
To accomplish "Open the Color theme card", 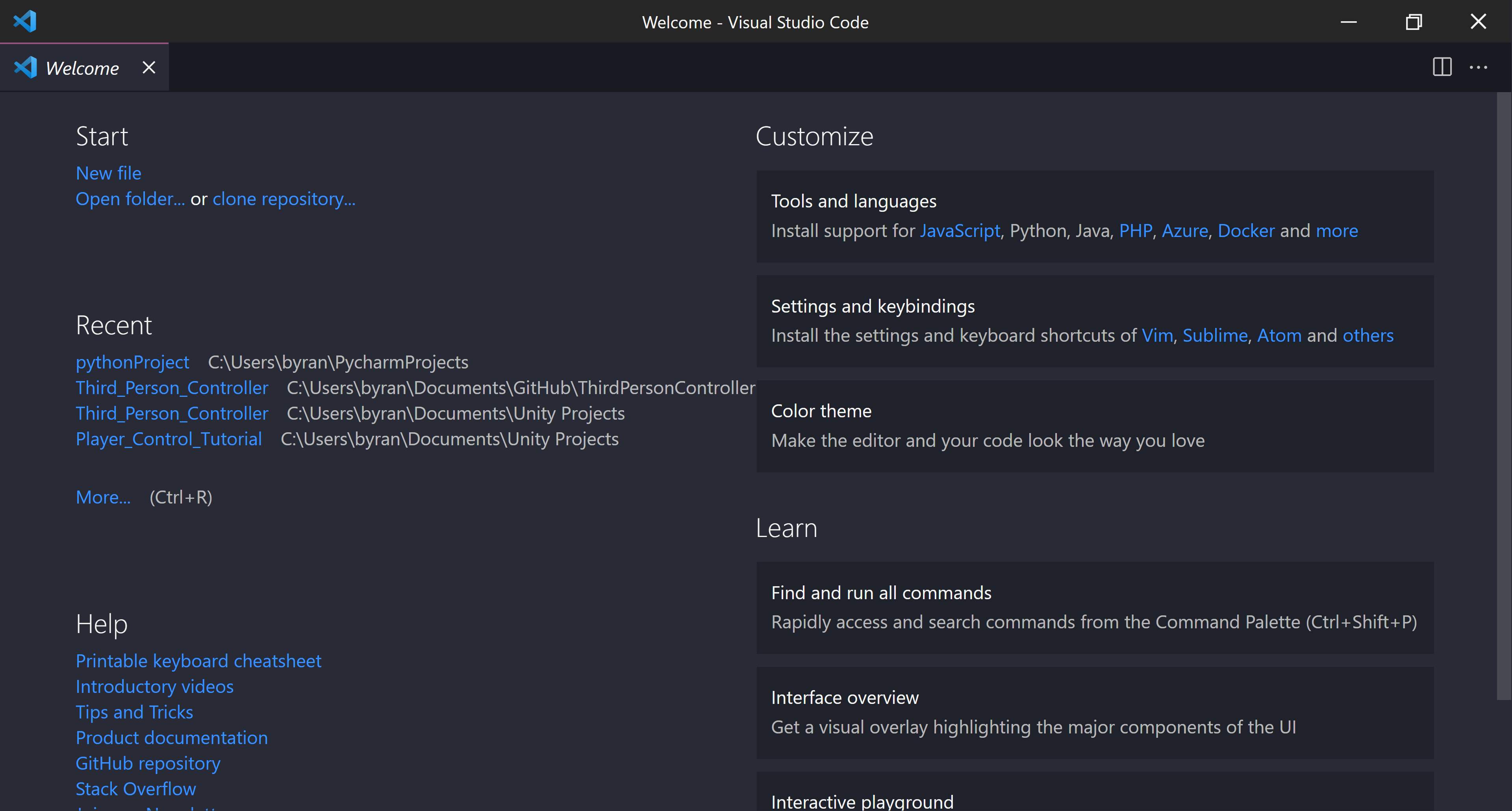I will [1095, 426].
